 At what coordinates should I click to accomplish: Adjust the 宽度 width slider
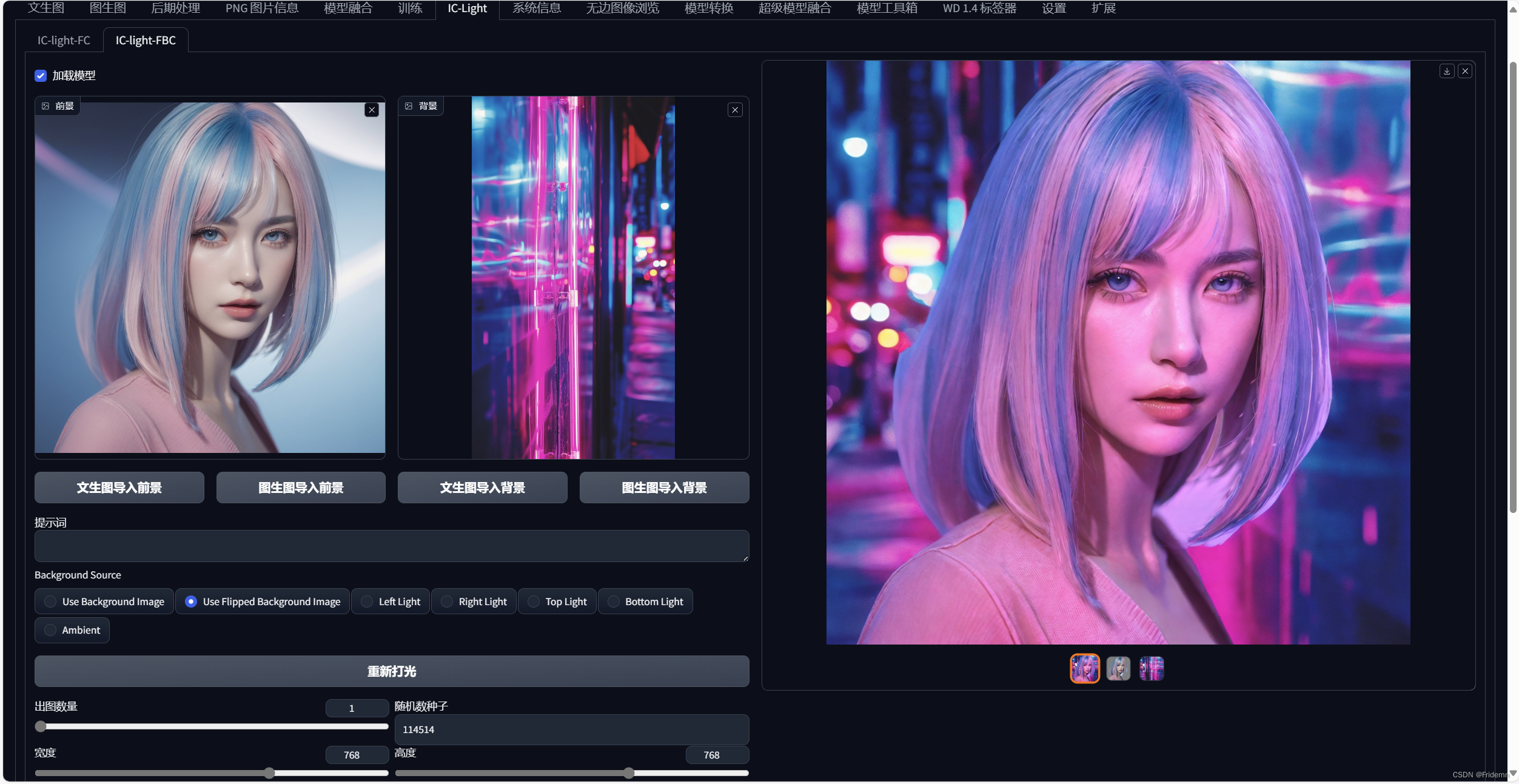[x=268, y=773]
